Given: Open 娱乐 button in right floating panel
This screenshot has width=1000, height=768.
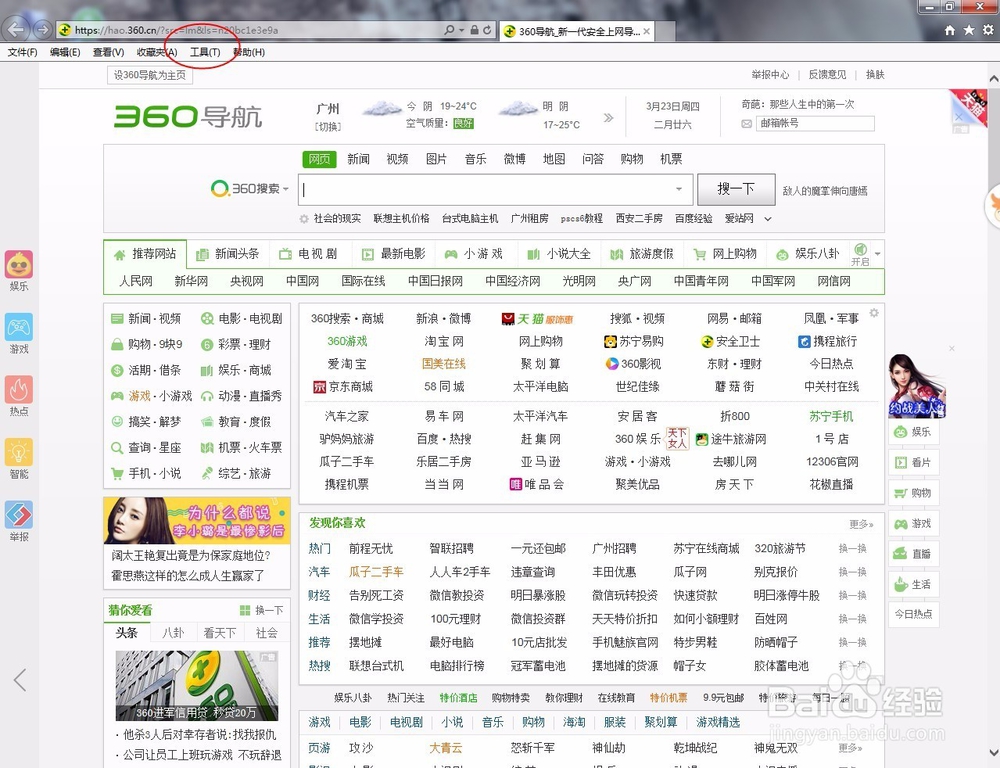Looking at the screenshot, I should pyautogui.click(x=913, y=432).
